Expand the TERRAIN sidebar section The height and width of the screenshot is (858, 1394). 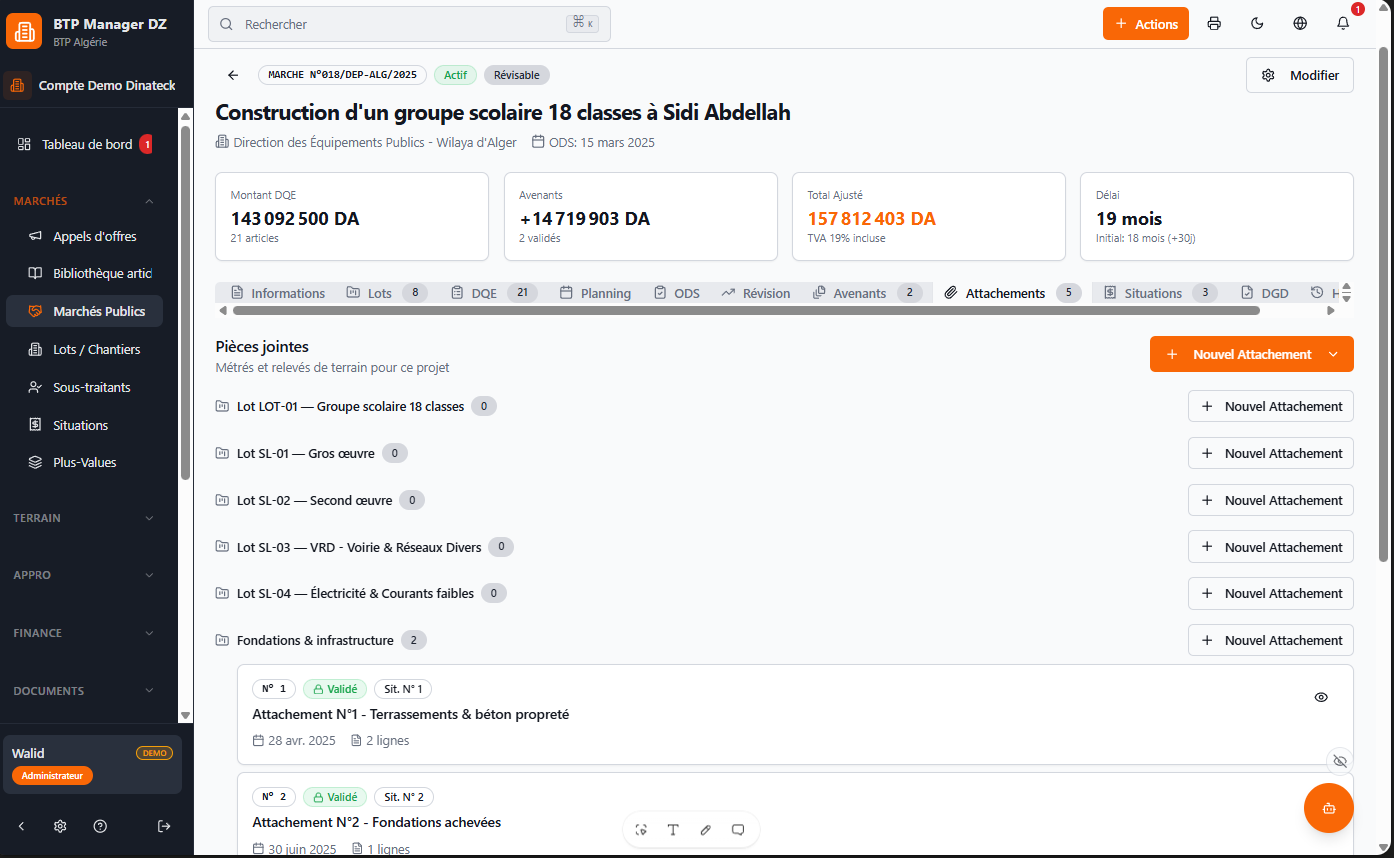85,518
